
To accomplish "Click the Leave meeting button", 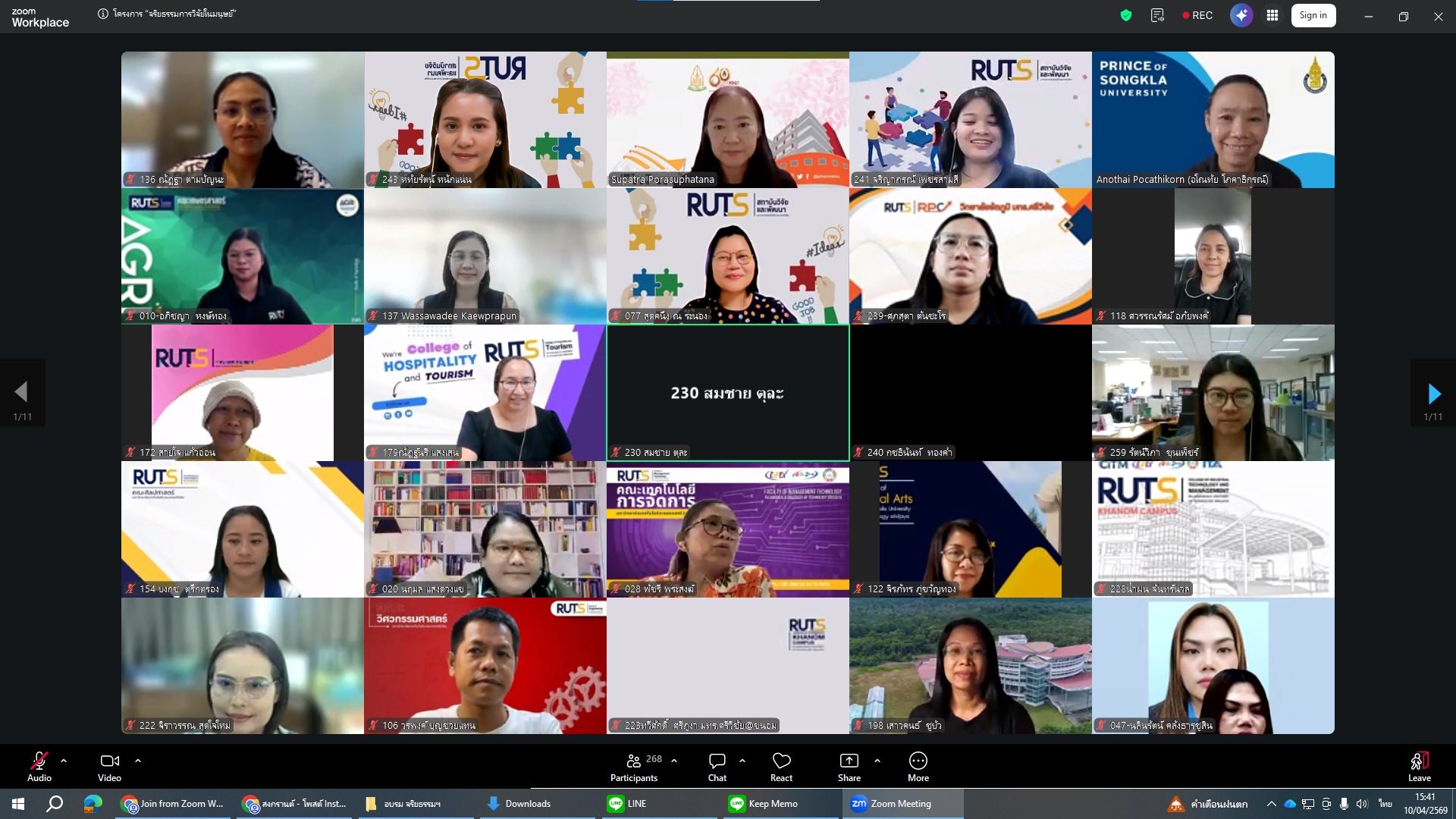I will pos(1419,766).
